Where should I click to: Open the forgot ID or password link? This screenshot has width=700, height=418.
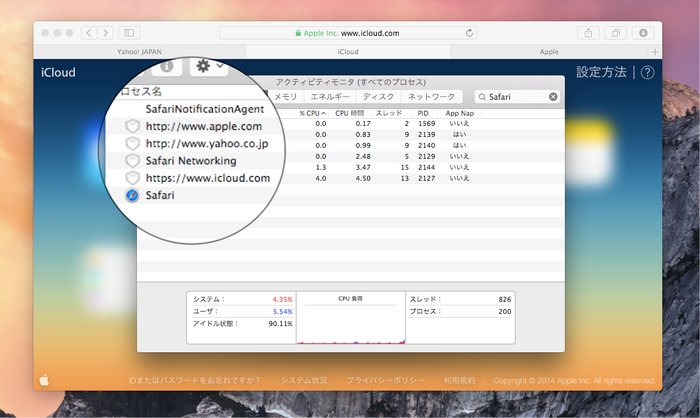[x=195, y=380]
